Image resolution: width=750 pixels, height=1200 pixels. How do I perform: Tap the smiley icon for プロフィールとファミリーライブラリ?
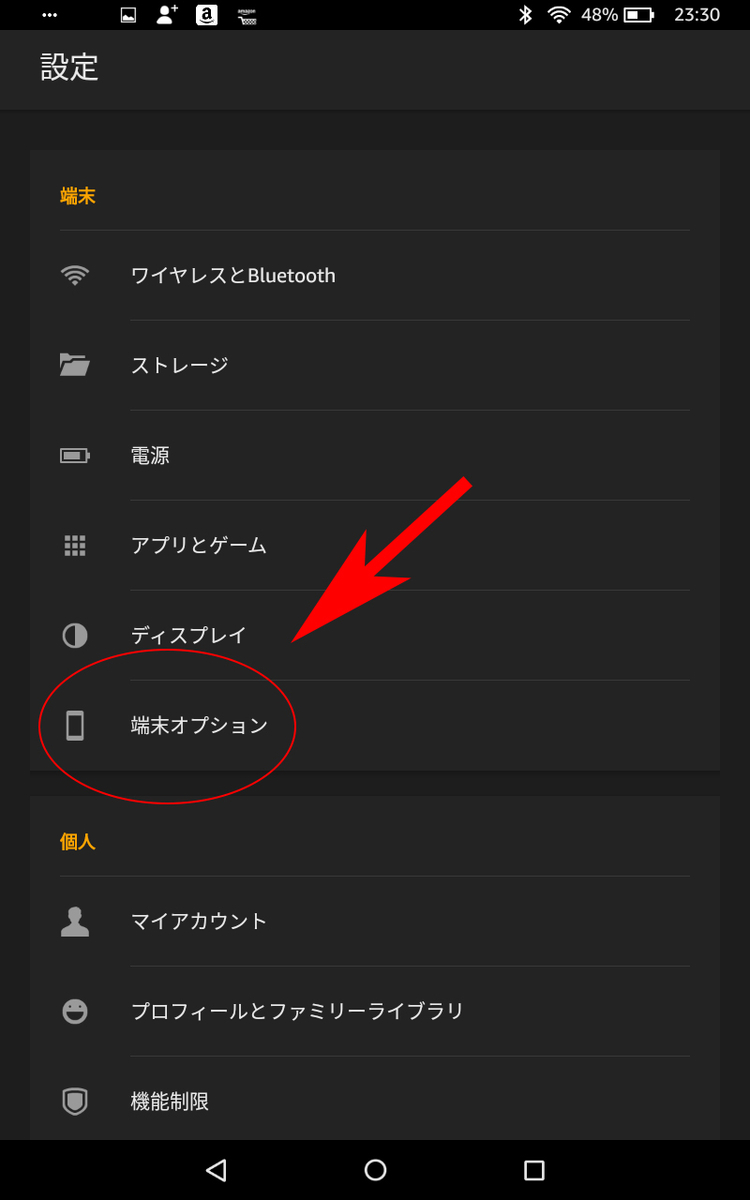click(74, 1011)
